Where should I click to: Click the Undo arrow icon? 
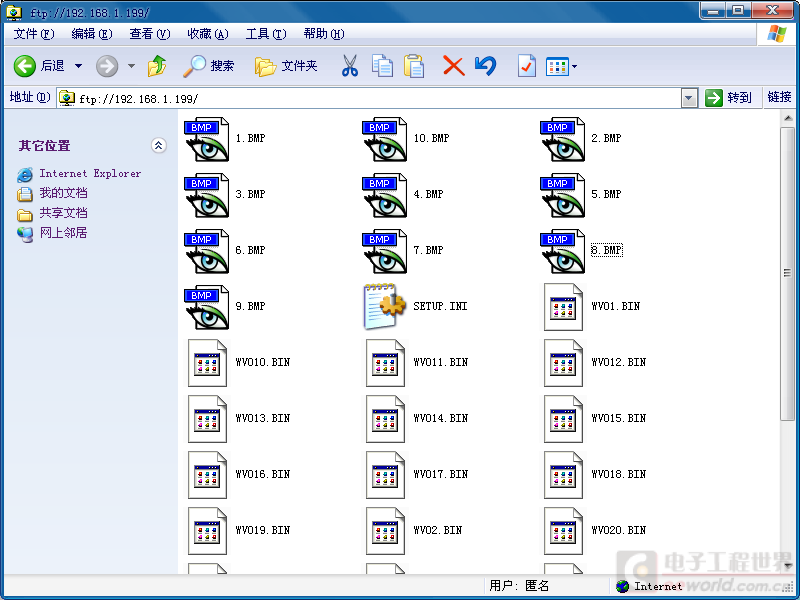coord(485,66)
